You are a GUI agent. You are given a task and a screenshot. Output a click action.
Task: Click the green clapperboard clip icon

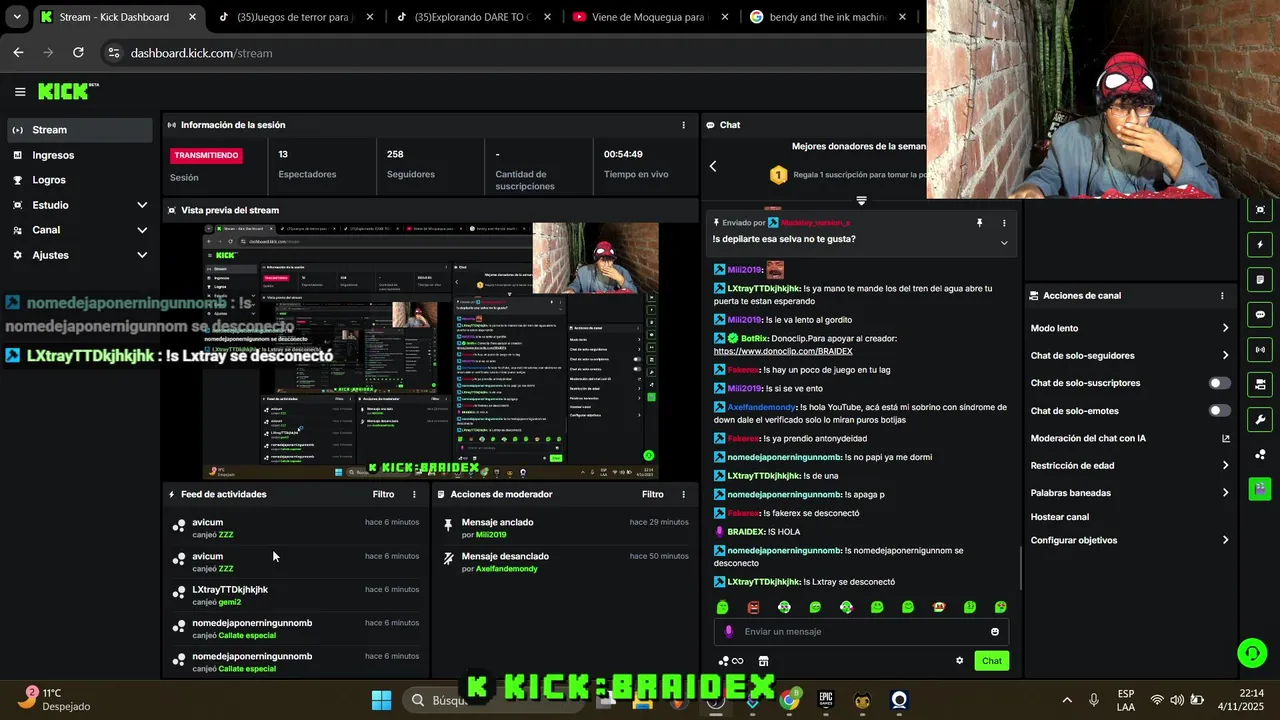tap(1260, 489)
